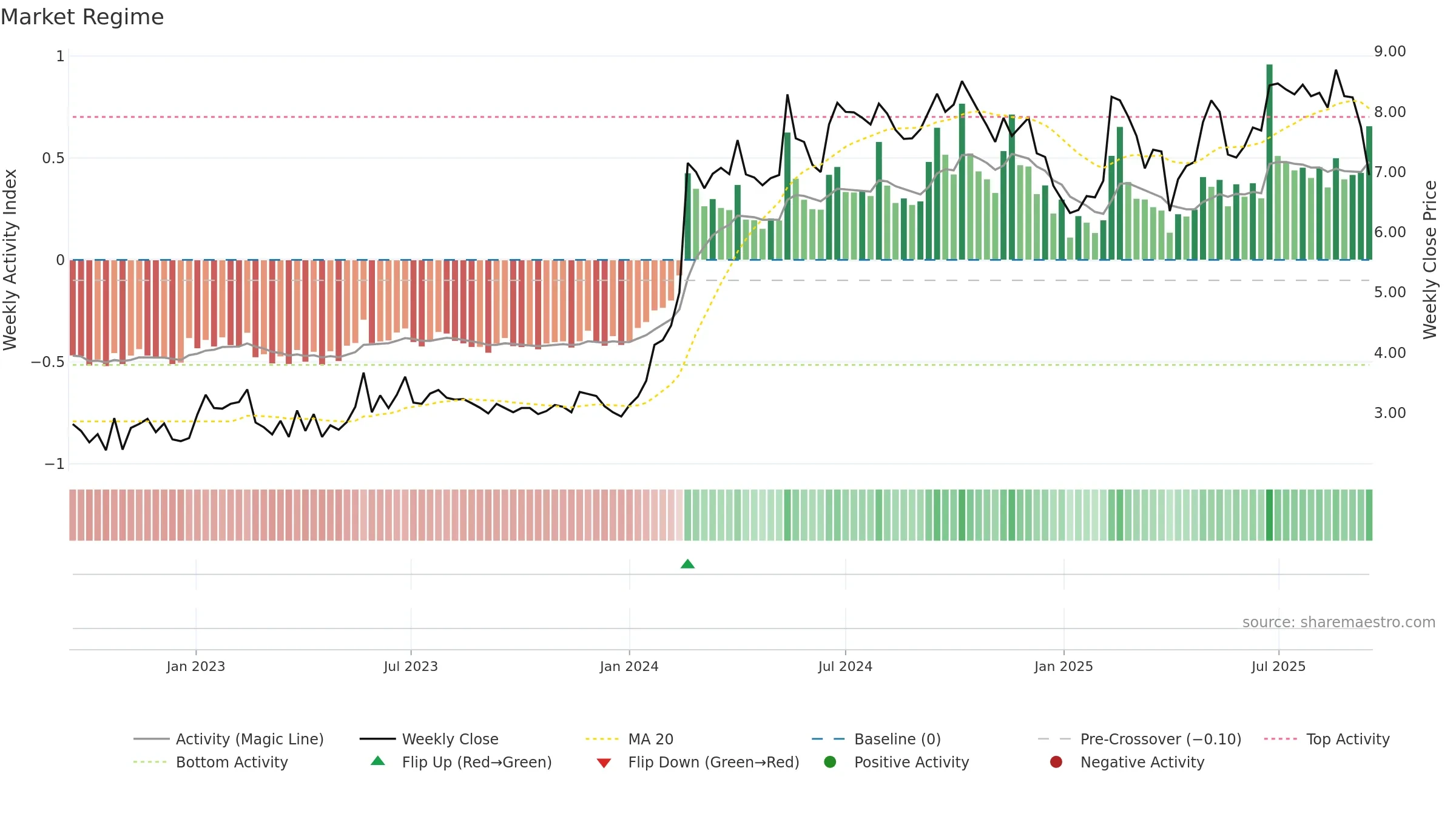
Task: Click the darkest green cell in the regime heat strip
Action: click(1269, 515)
